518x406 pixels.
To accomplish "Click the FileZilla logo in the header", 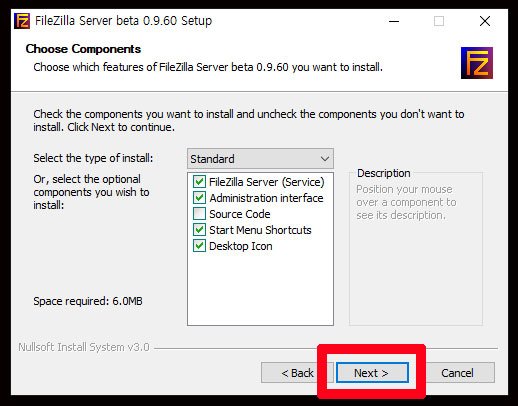I will pos(477,63).
